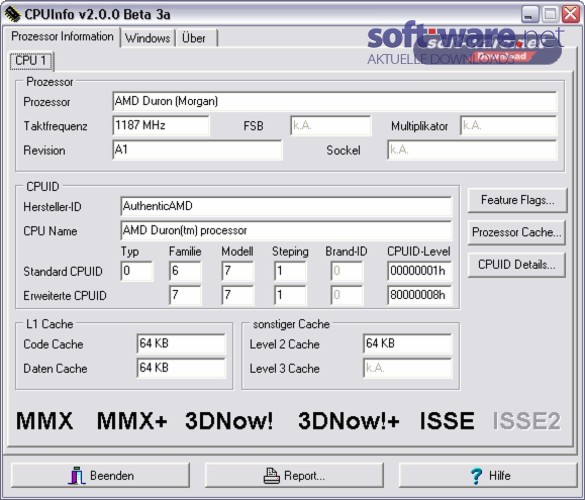585x500 pixels.
Task: Click the Erweiterte CPUID Brand-ID field
Action: (x=347, y=295)
